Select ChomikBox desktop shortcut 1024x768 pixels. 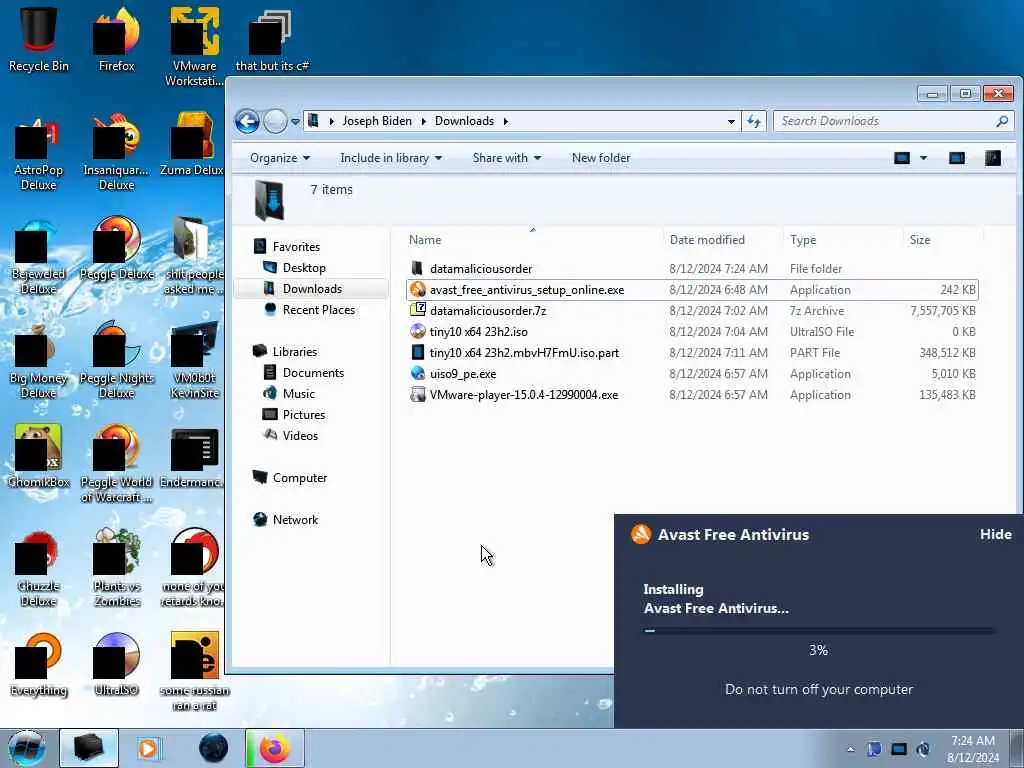pyautogui.click(x=39, y=455)
